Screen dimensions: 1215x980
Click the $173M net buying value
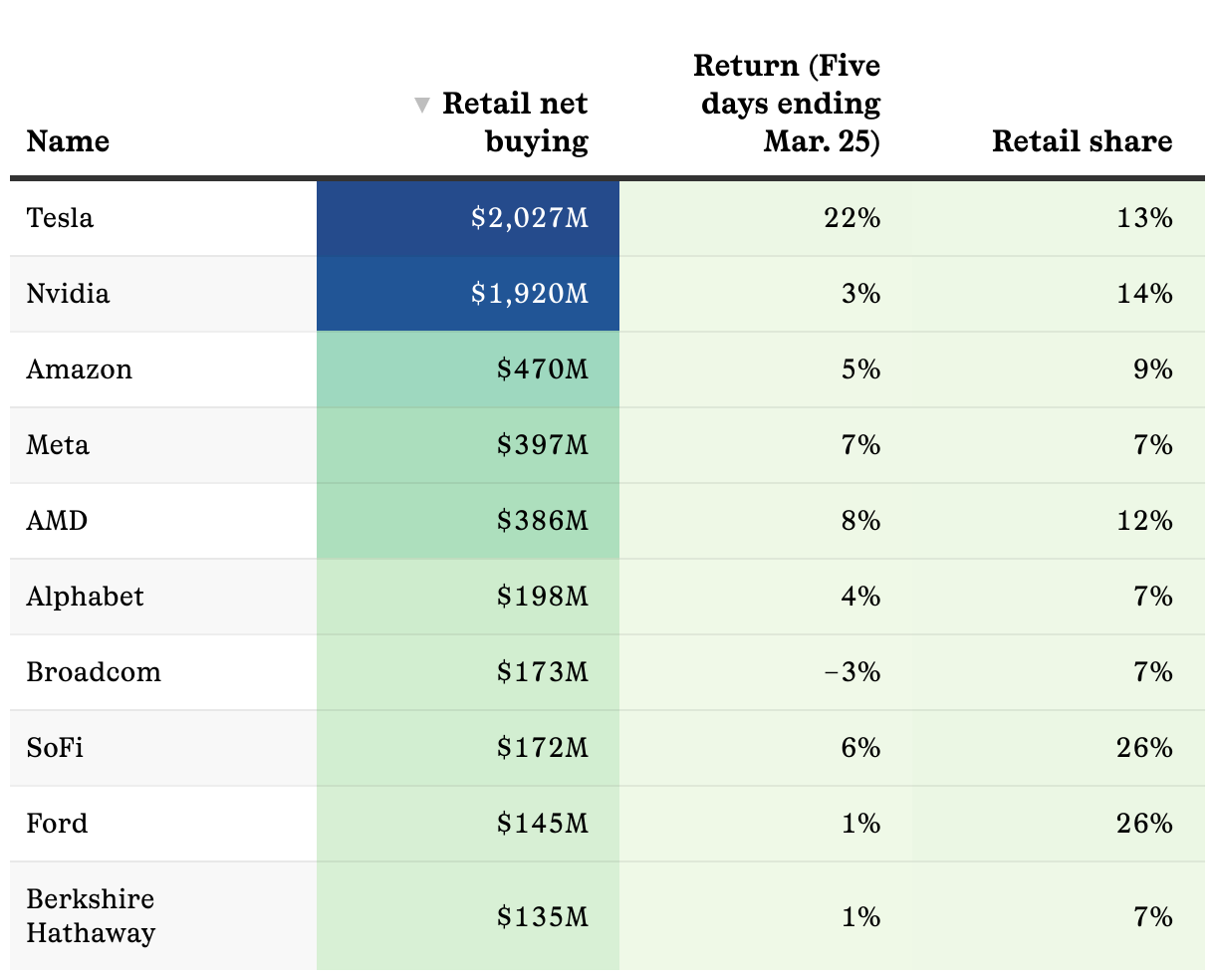(543, 672)
